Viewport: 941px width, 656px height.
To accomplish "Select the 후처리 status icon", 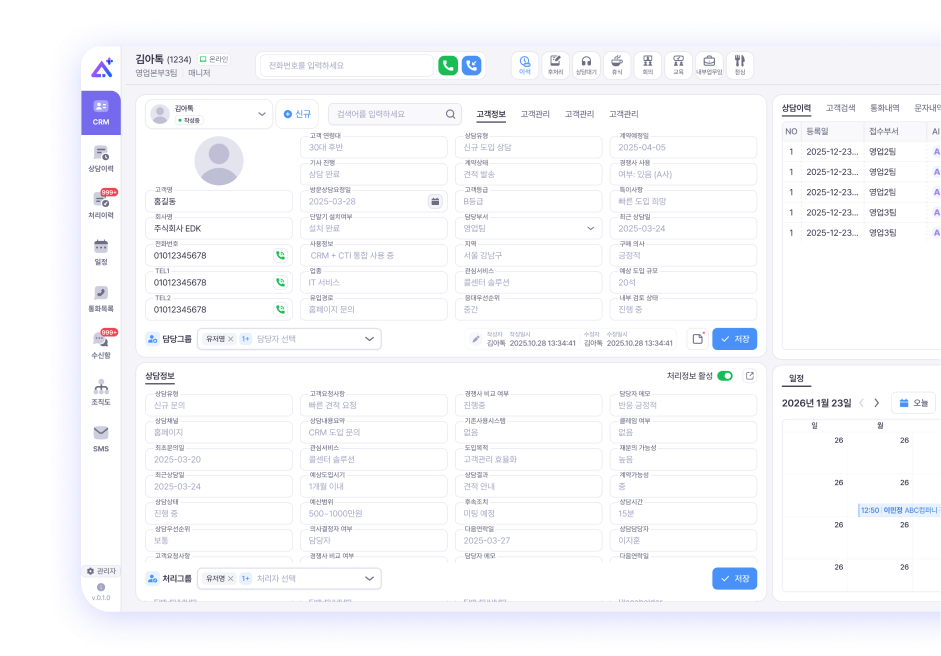I will point(555,65).
